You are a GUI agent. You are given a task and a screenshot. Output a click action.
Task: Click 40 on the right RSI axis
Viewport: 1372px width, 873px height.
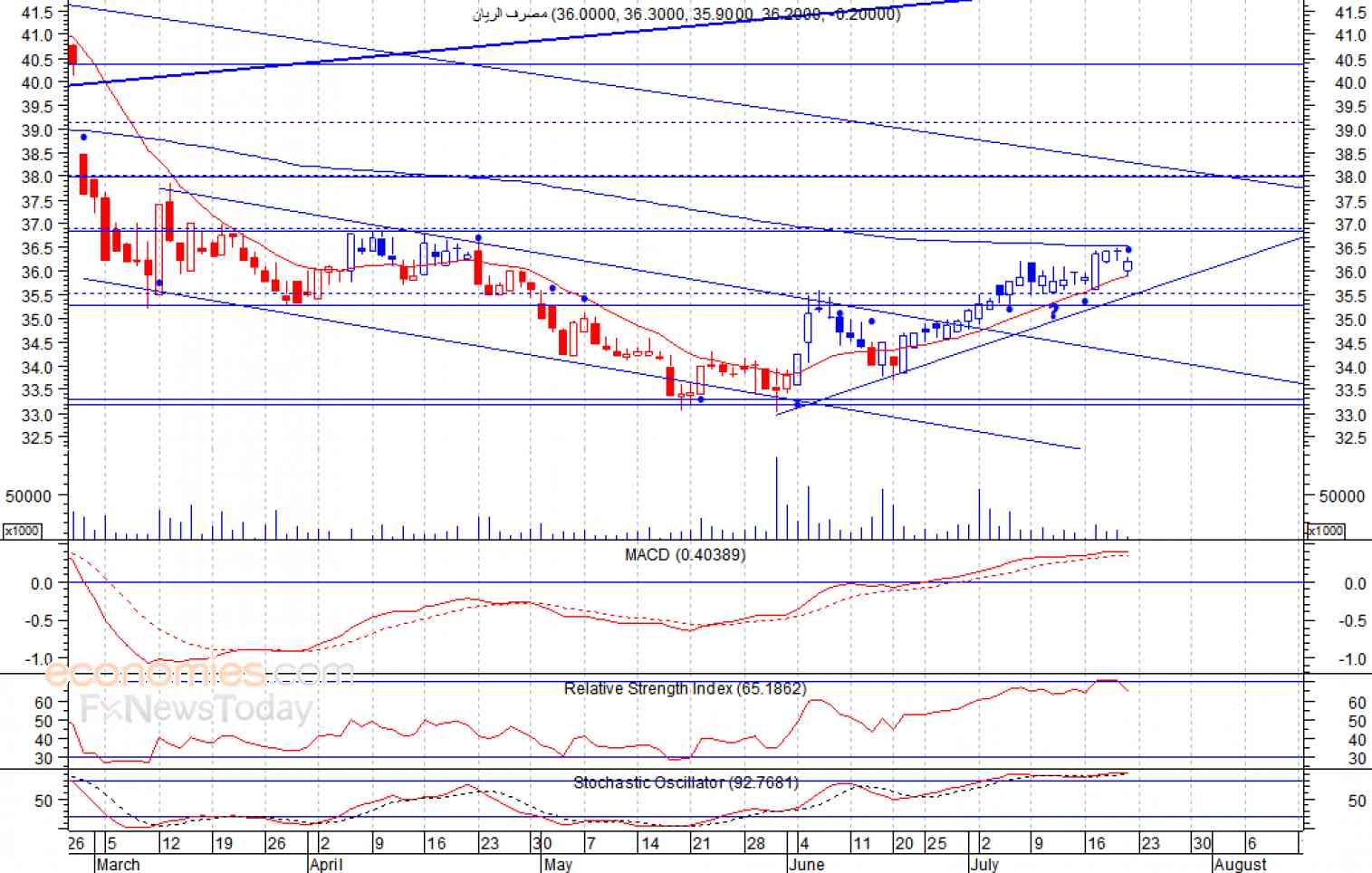point(1358,740)
